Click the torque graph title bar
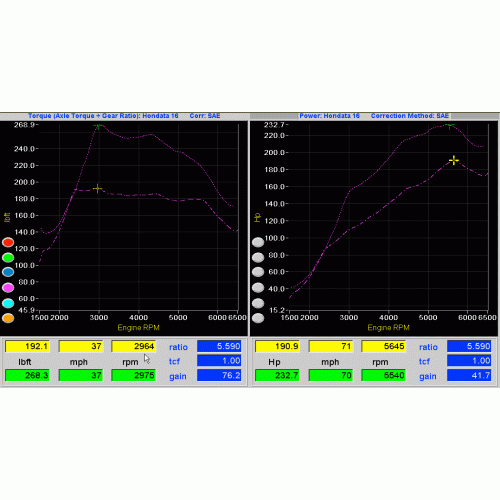 [x=124, y=116]
